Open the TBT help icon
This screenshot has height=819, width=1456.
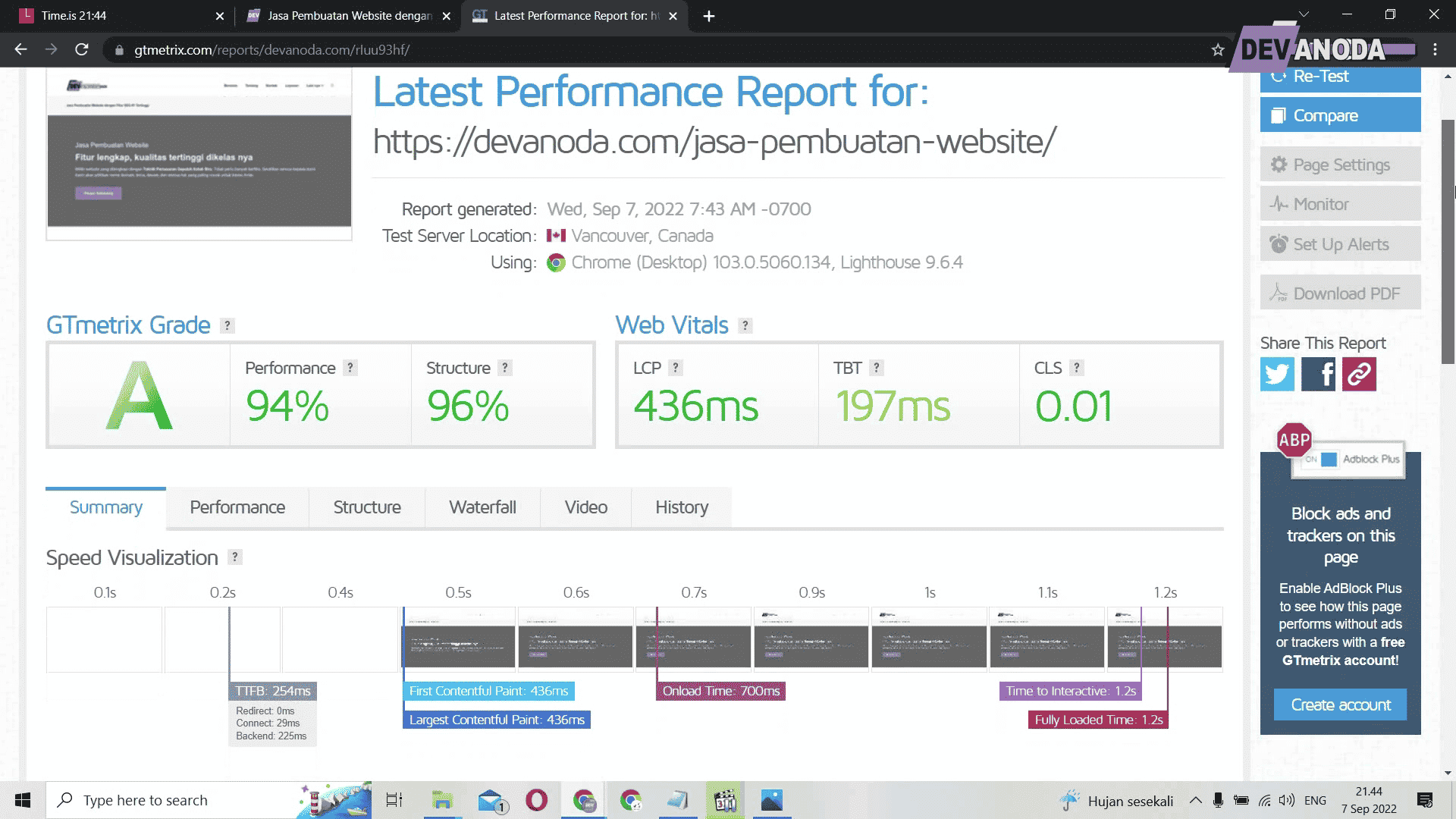click(x=877, y=368)
